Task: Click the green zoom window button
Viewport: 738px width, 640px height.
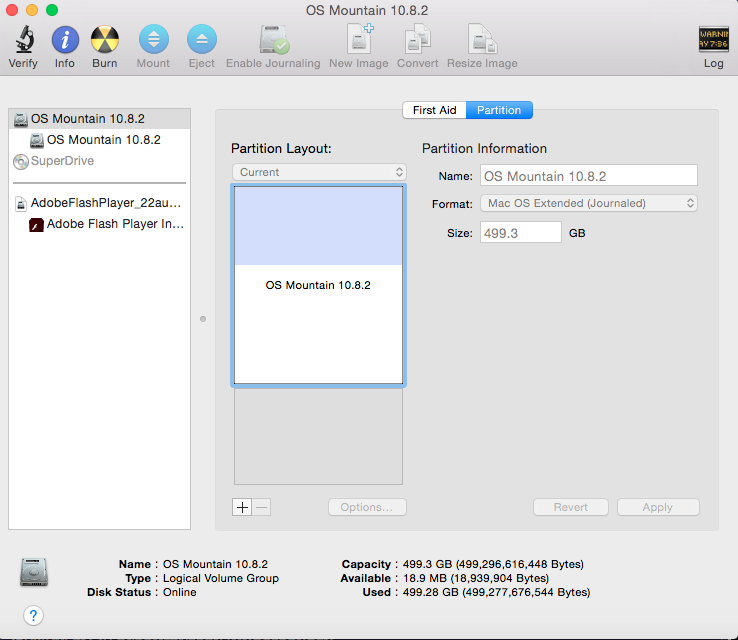Action: pos(52,10)
